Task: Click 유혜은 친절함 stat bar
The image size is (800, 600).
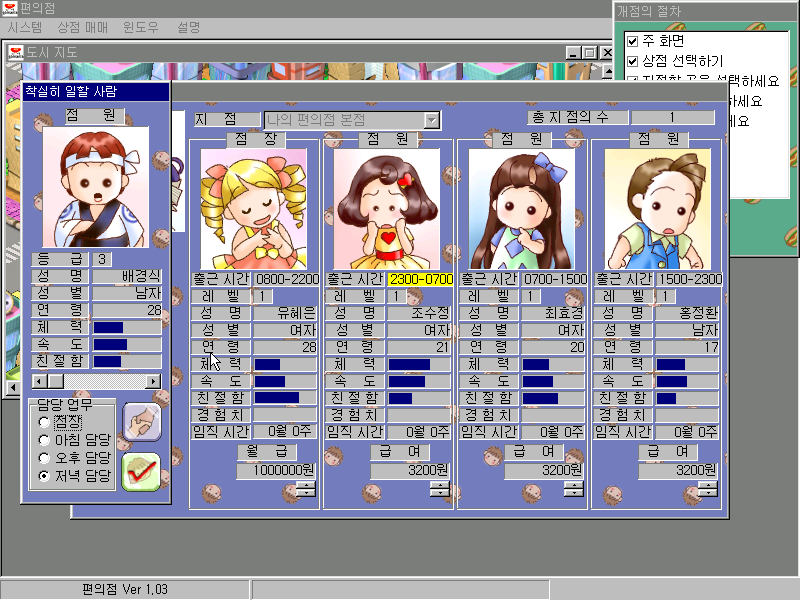Action: click(285, 397)
